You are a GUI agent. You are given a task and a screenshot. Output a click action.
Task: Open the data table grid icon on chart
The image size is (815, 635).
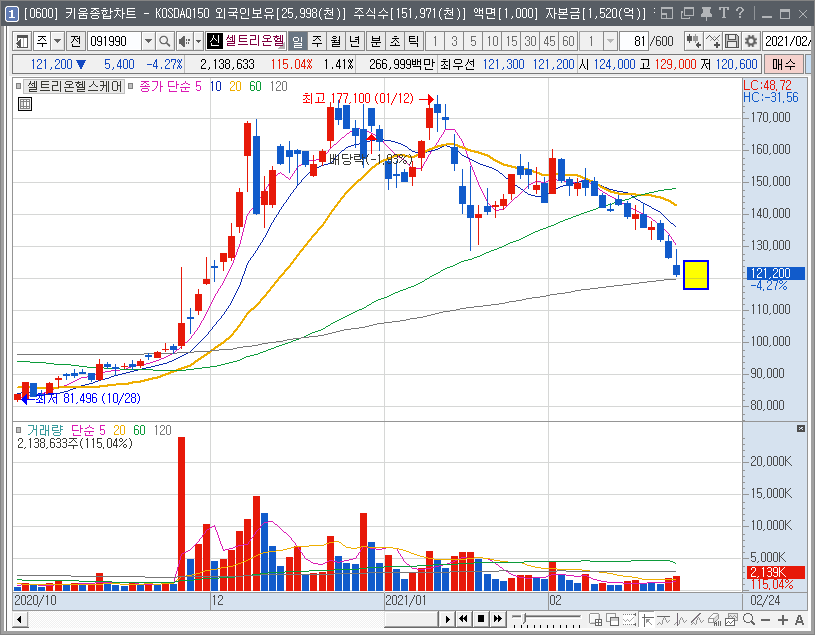click(x=24, y=104)
